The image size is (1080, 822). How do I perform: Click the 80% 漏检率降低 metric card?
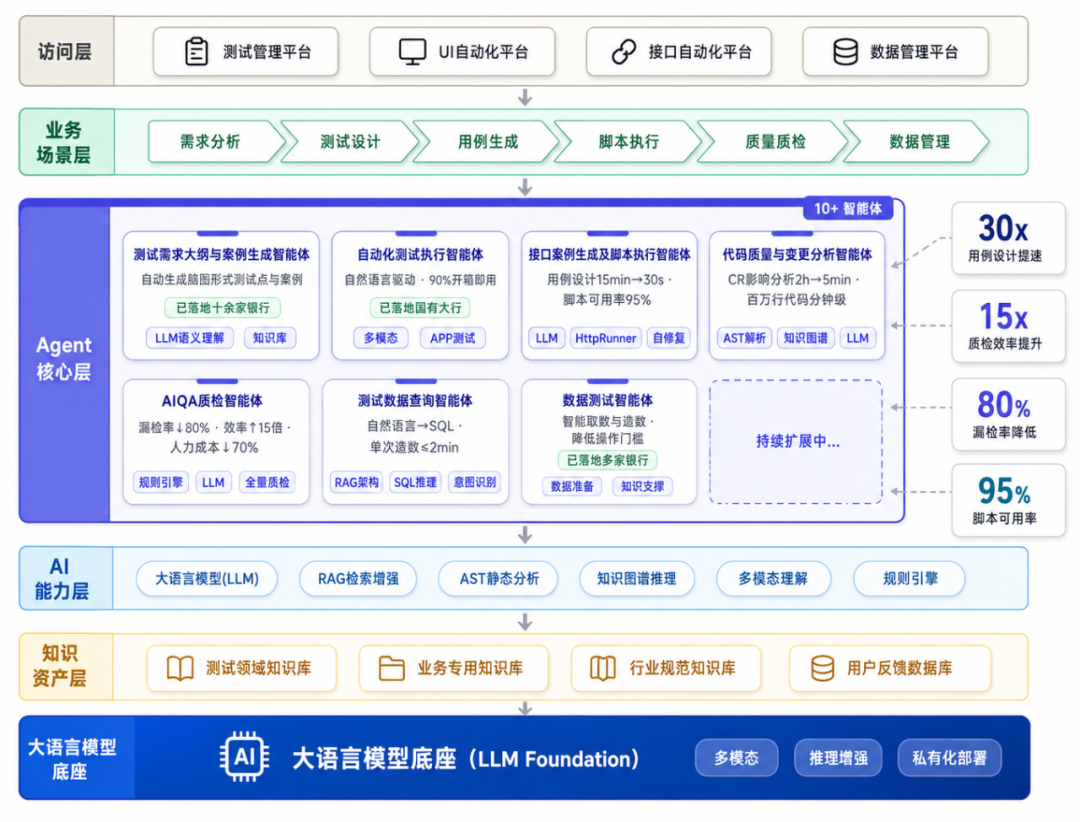click(1008, 415)
